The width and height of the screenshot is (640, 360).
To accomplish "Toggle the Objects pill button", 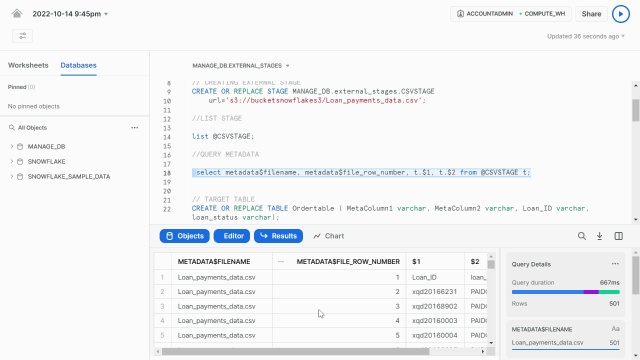I will click(184, 236).
